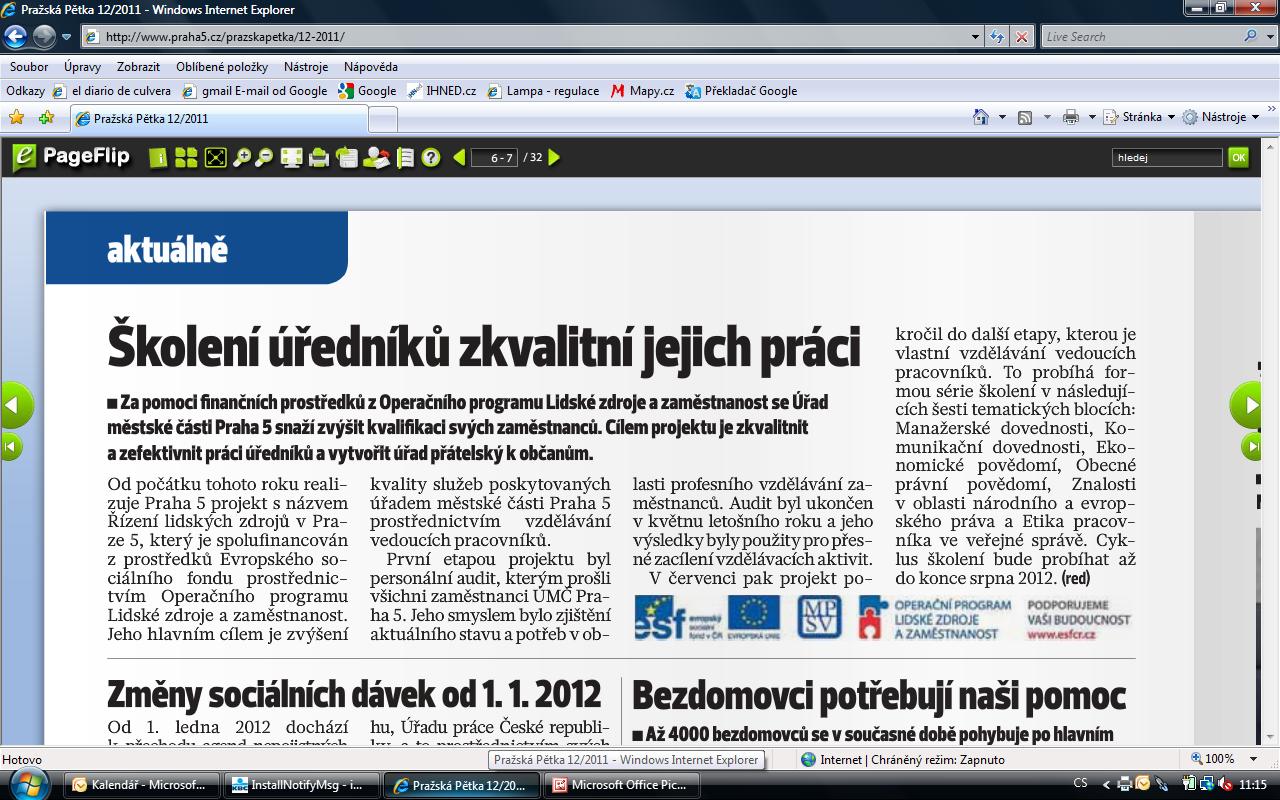Open the Nápověda menu
This screenshot has width=1280, height=800.
(371, 67)
